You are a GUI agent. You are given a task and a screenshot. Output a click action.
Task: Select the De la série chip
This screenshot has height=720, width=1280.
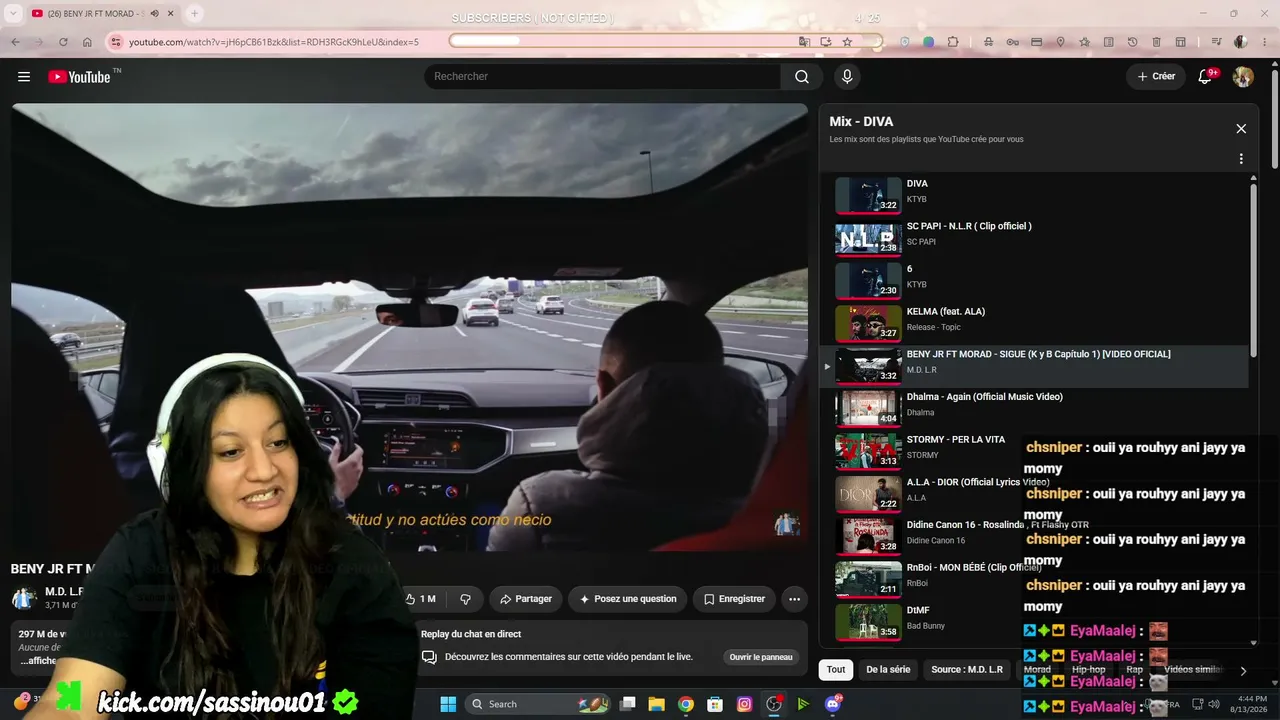[x=888, y=670]
